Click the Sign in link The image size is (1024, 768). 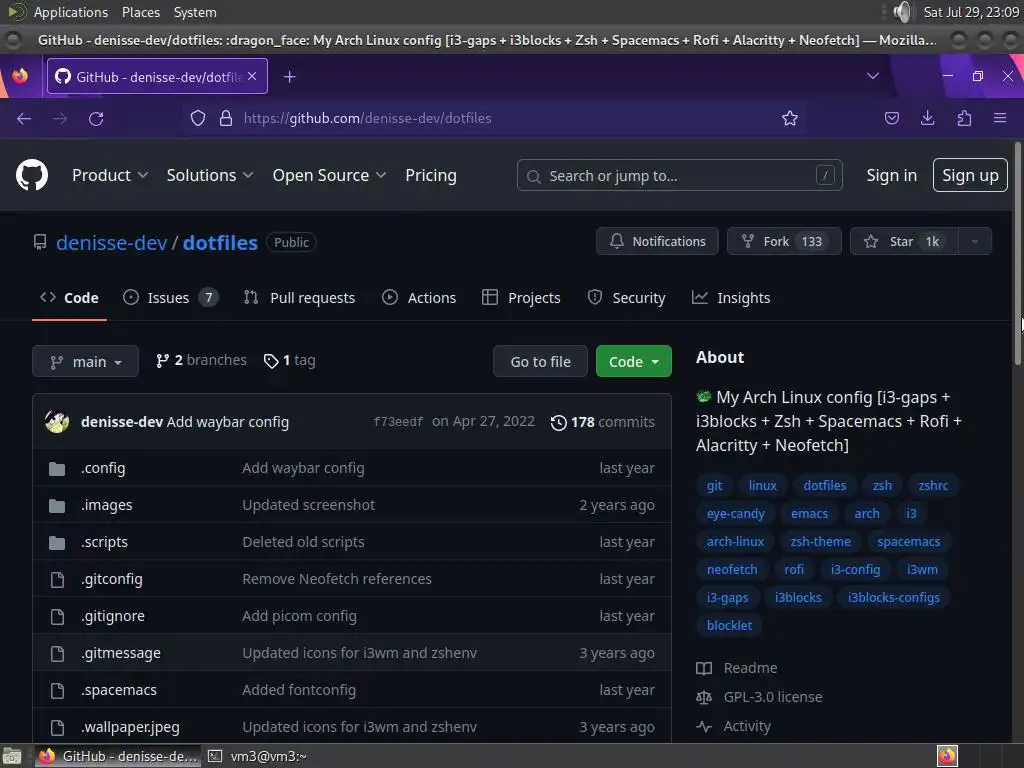click(891, 175)
